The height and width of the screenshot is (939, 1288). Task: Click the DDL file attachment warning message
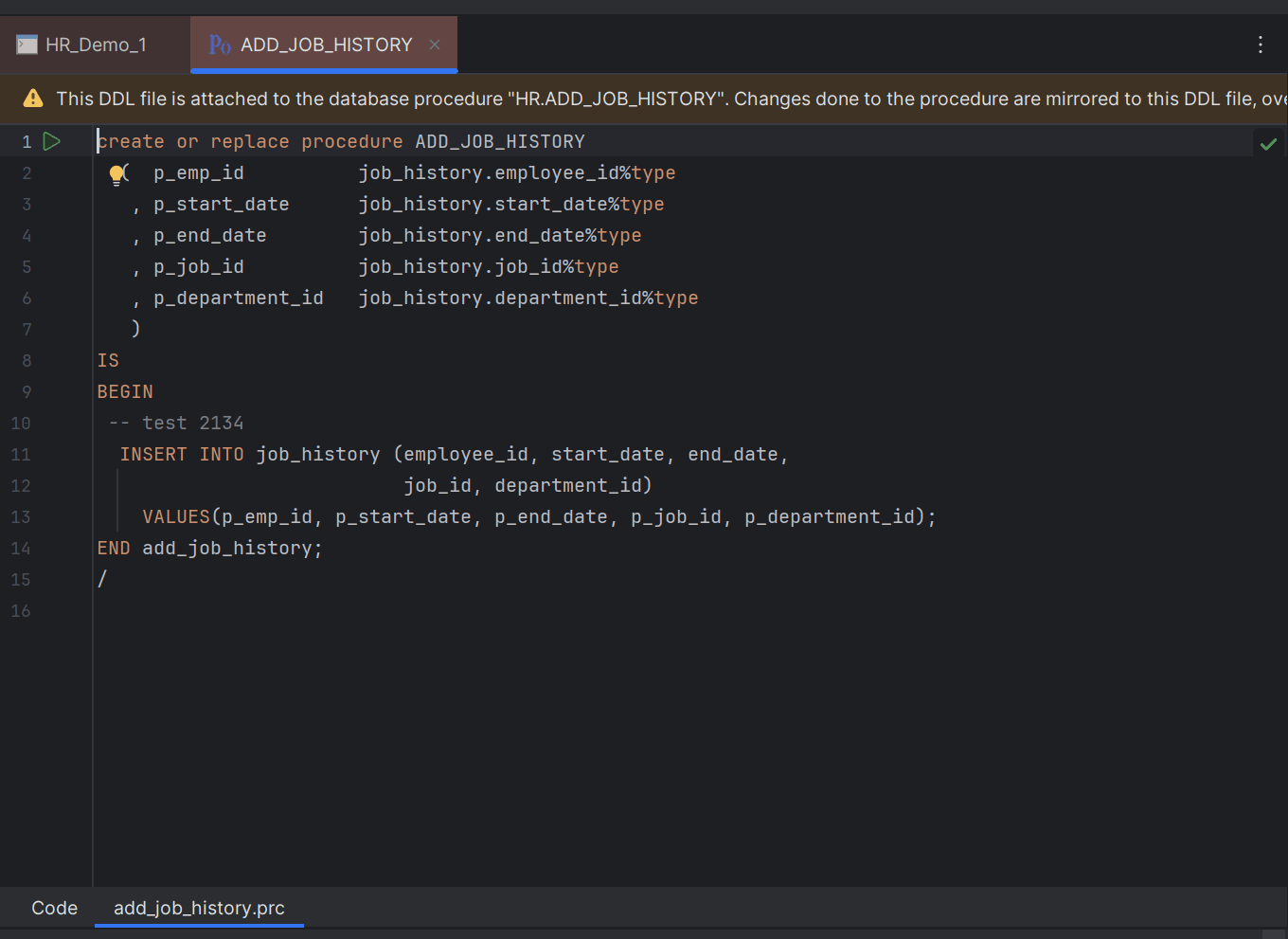point(474,99)
